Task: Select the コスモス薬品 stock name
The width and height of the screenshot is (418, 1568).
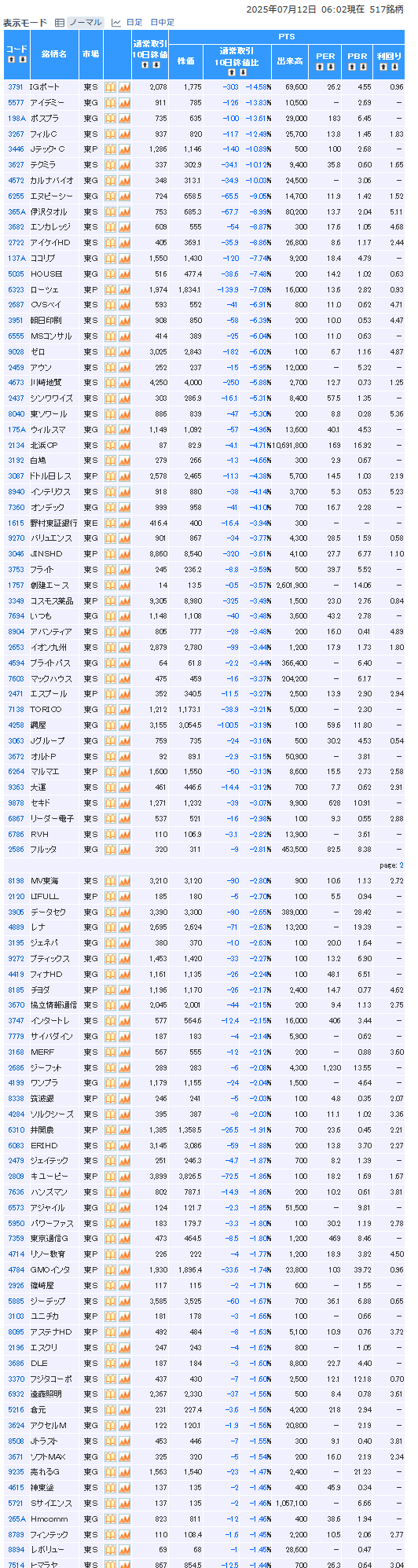Action: [52, 601]
